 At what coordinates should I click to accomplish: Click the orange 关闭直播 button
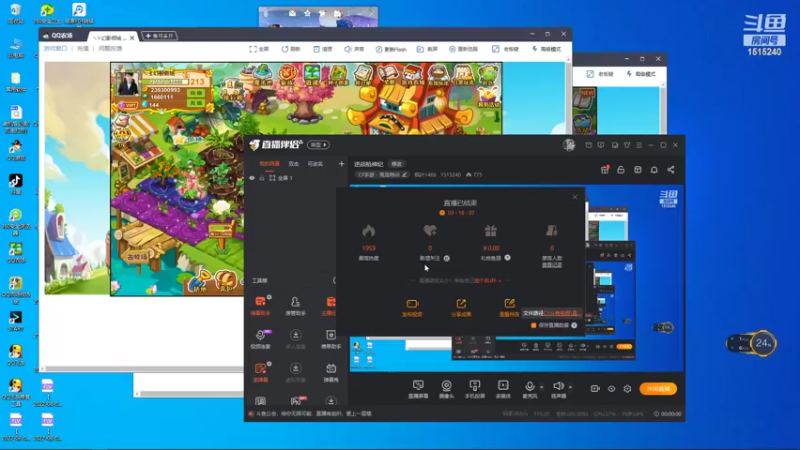pos(658,389)
